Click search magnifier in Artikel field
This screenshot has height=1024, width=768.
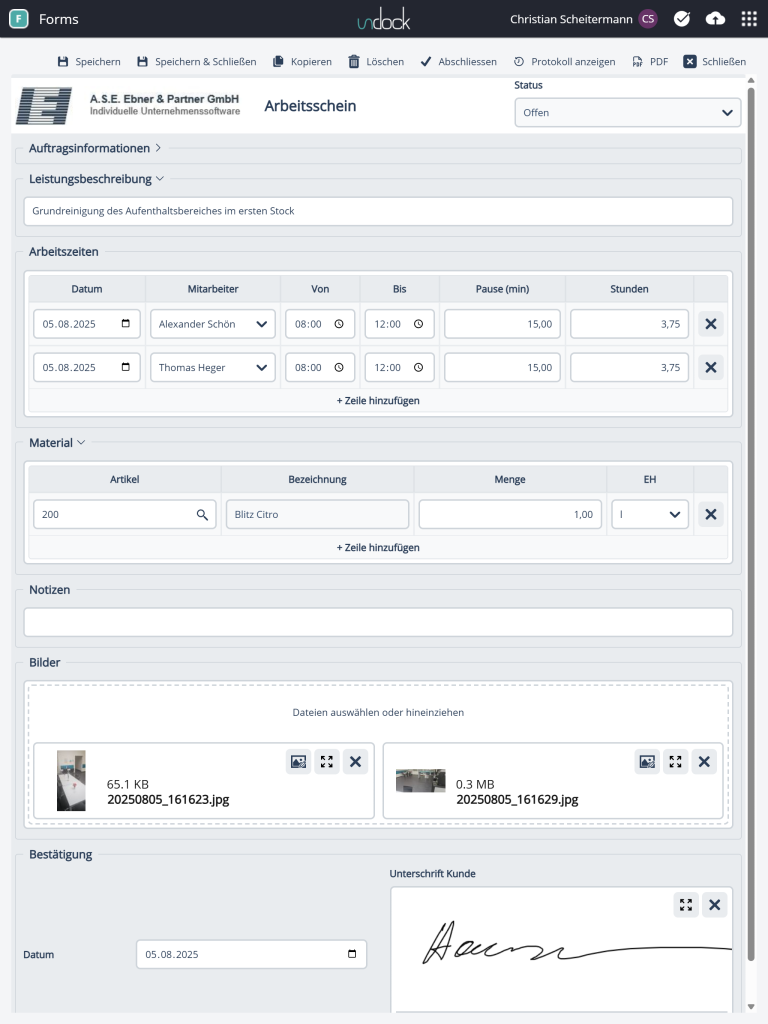202,514
